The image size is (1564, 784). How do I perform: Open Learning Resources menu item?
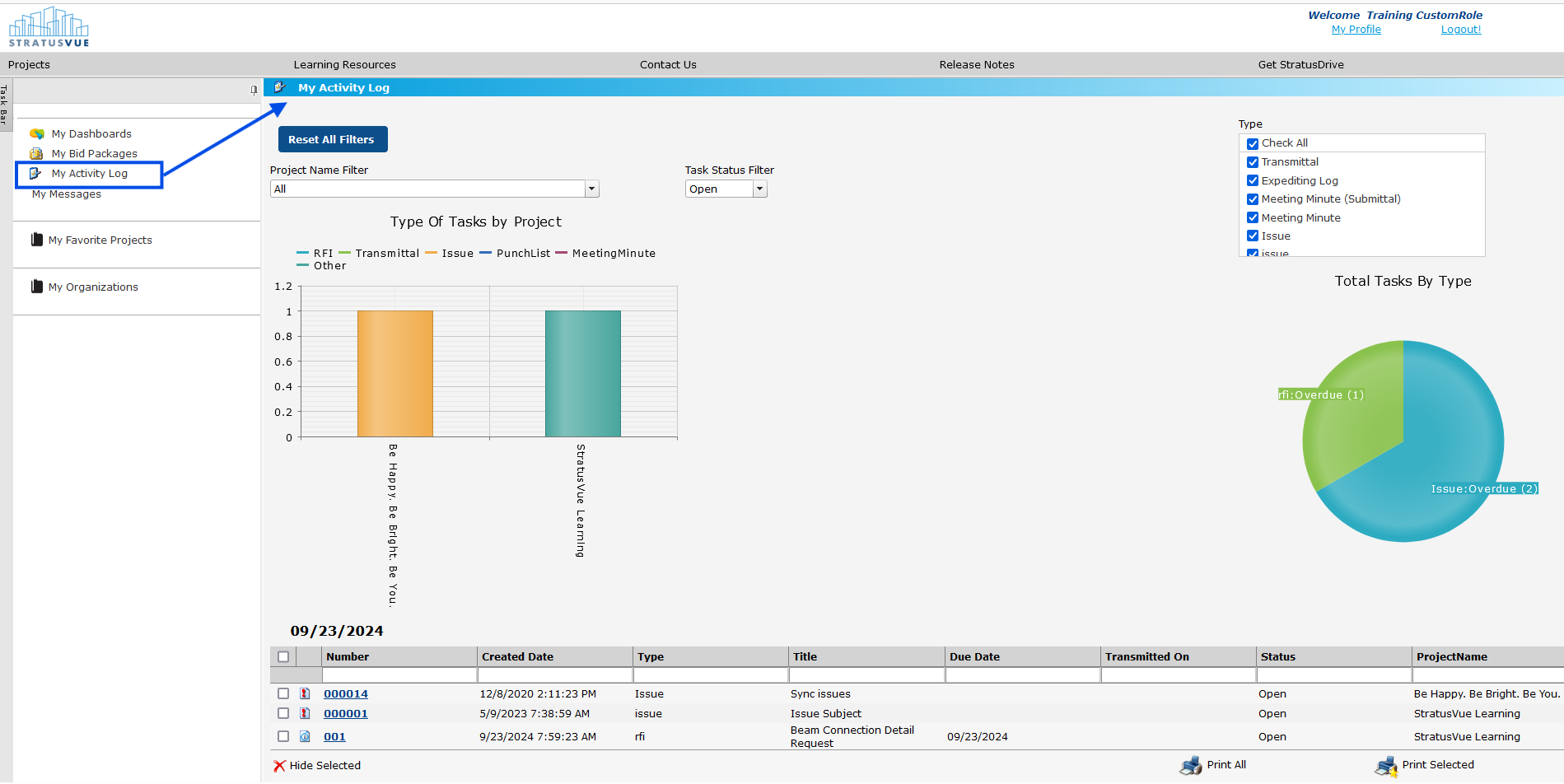[x=345, y=65]
